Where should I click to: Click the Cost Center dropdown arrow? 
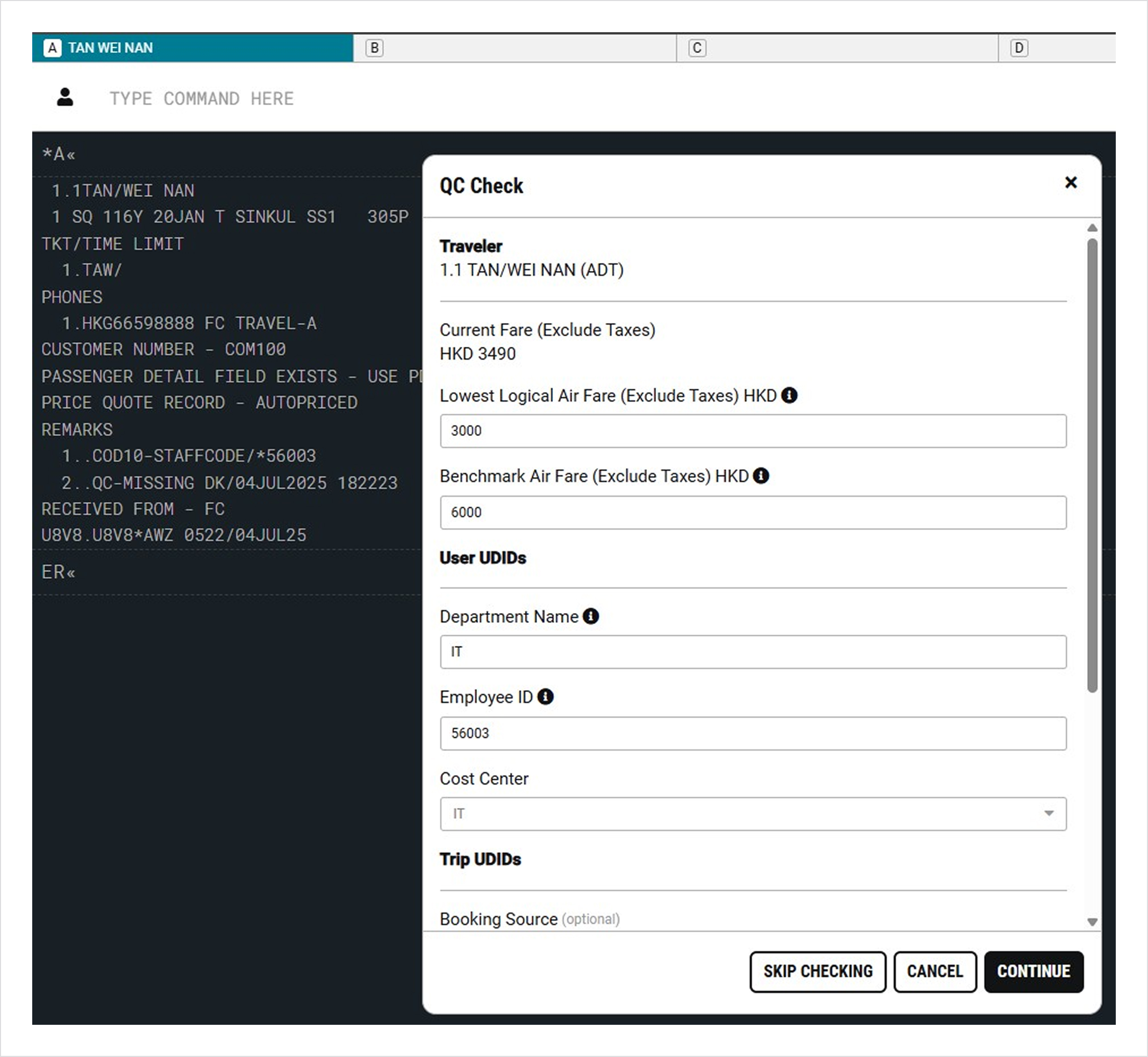[1048, 813]
